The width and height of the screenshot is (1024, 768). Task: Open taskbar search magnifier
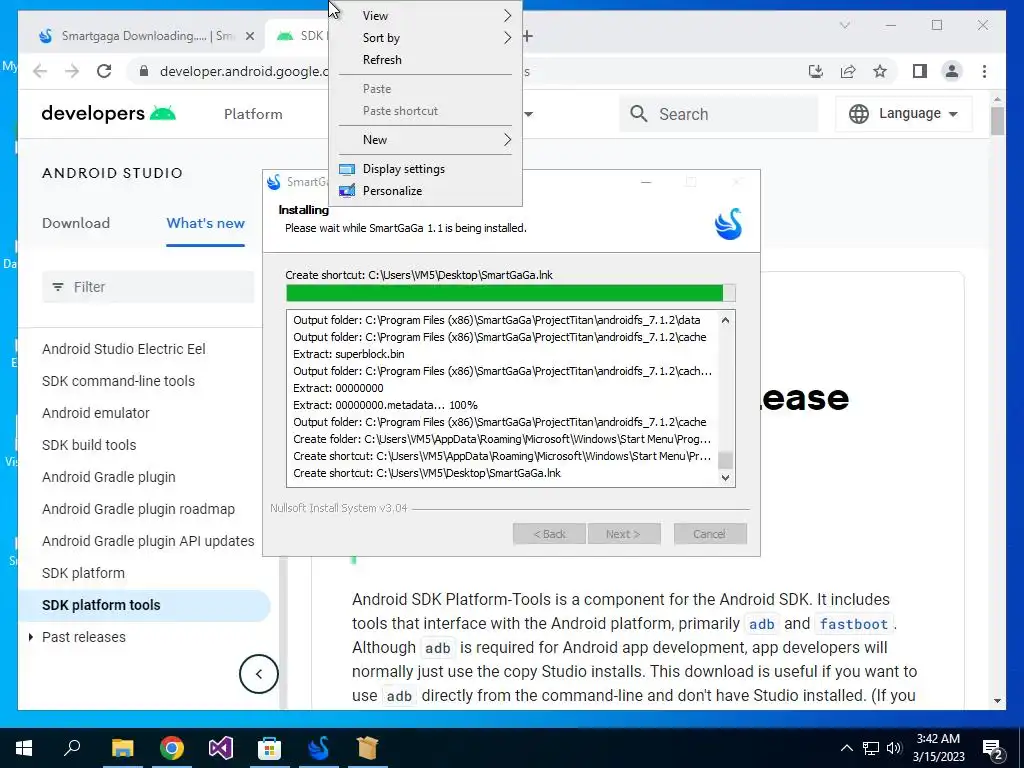72,748
